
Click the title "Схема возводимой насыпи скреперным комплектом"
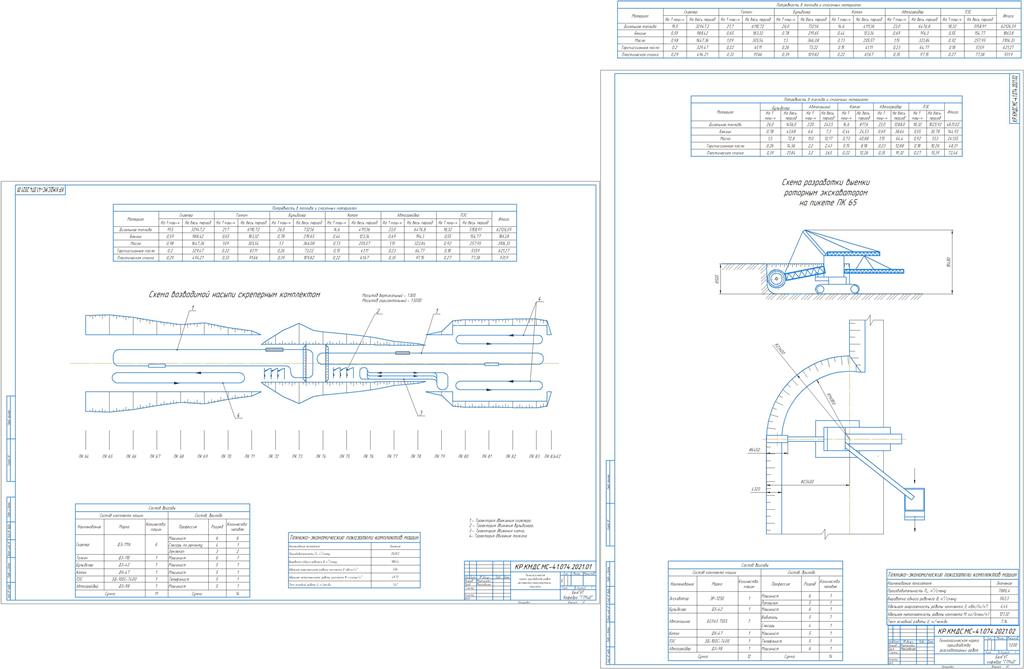pos(236,295)
